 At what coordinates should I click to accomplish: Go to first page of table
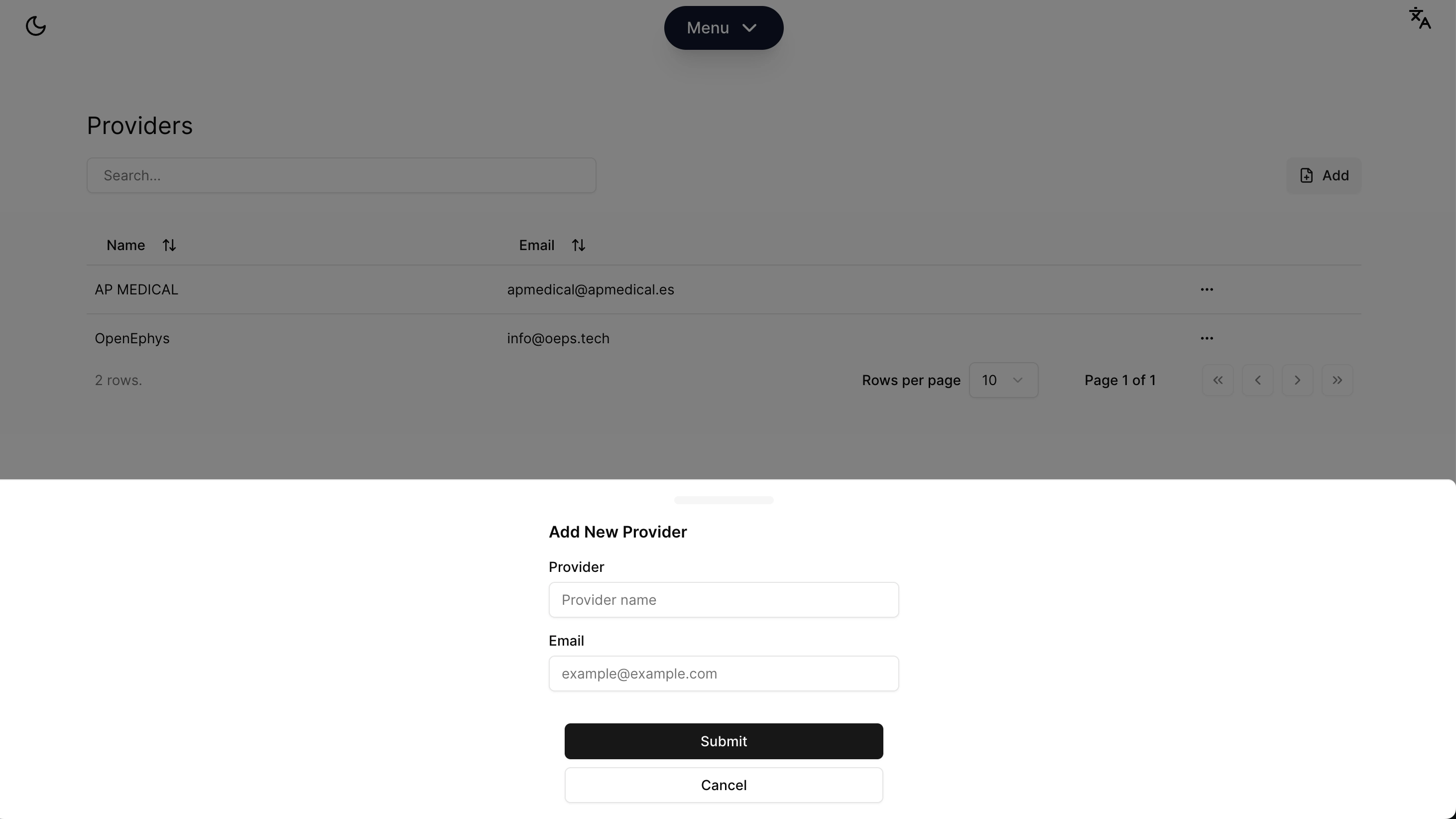pyautogui.click(x=1217, y=380)
